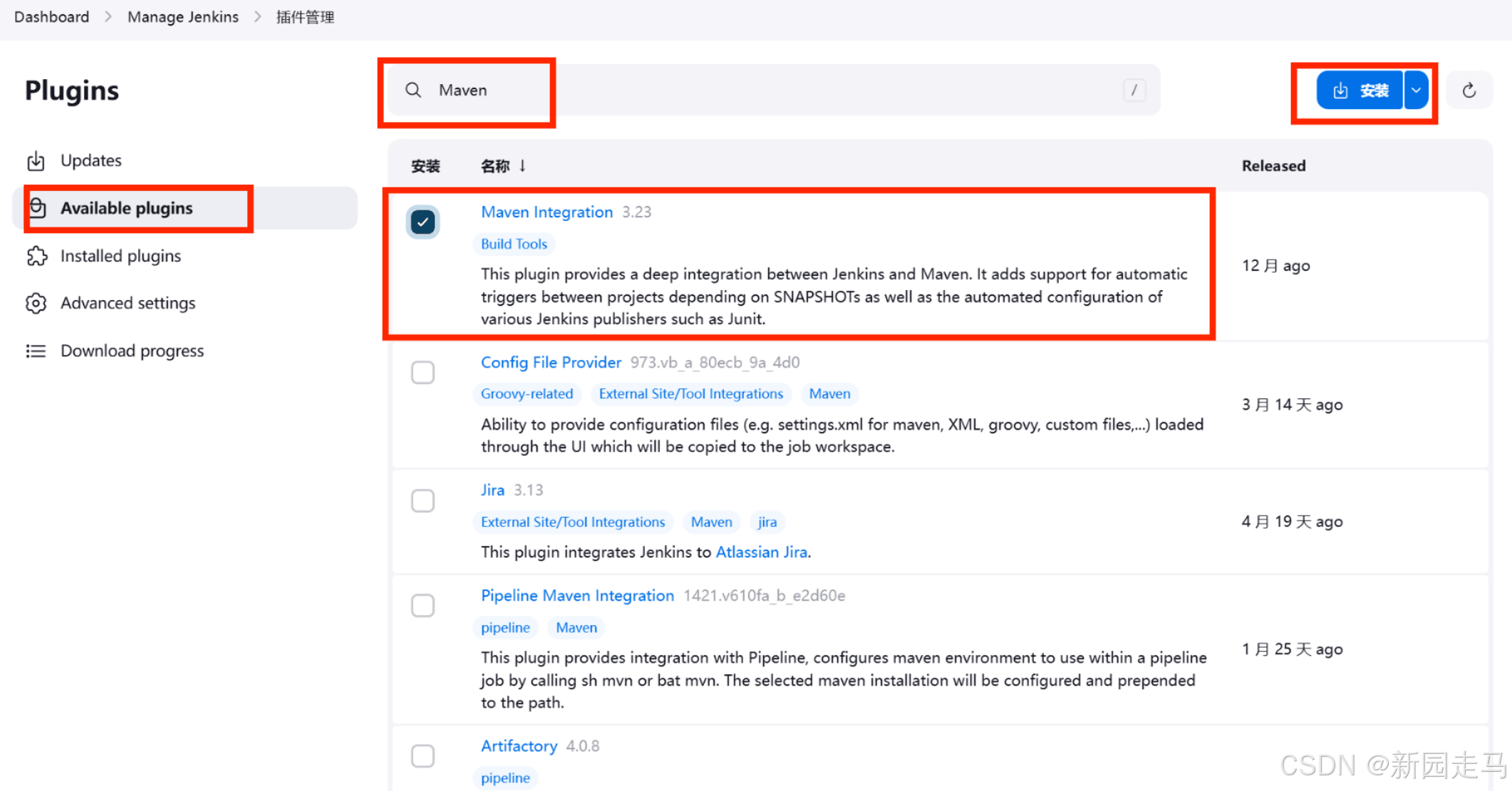Open Manage Jenkins breadcrumb
This screenshot has height=791, width=1512.
click(x=183, y=17)
